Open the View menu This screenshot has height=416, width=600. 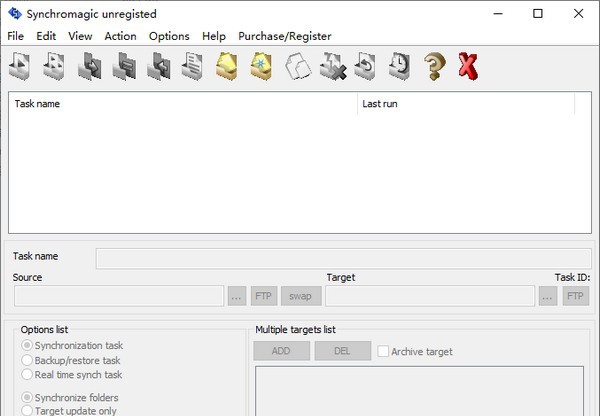80,36
